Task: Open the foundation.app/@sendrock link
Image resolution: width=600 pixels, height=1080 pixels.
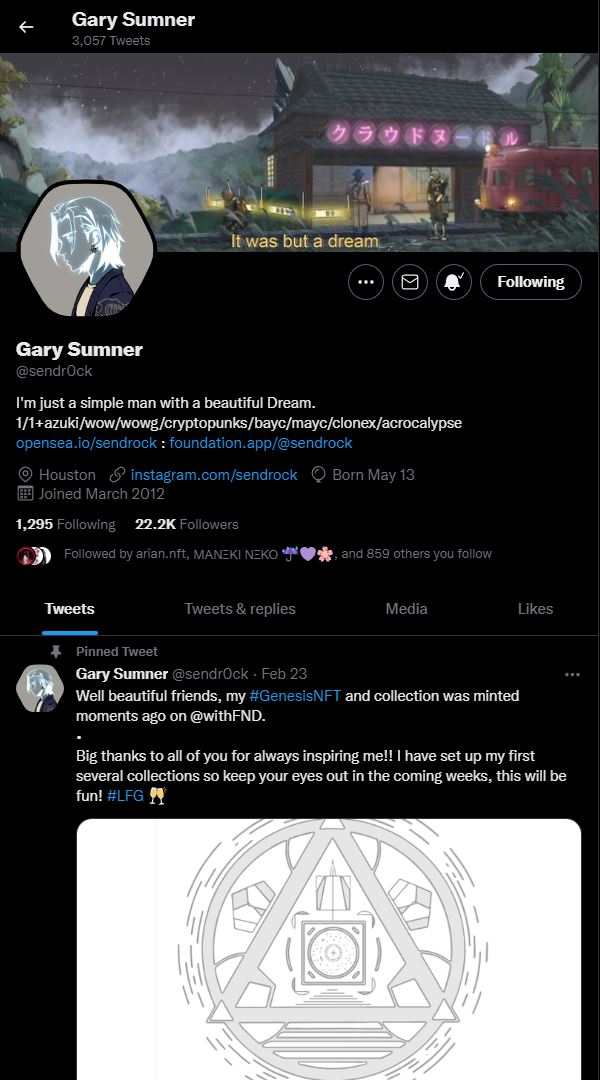Action: (260, 443)
